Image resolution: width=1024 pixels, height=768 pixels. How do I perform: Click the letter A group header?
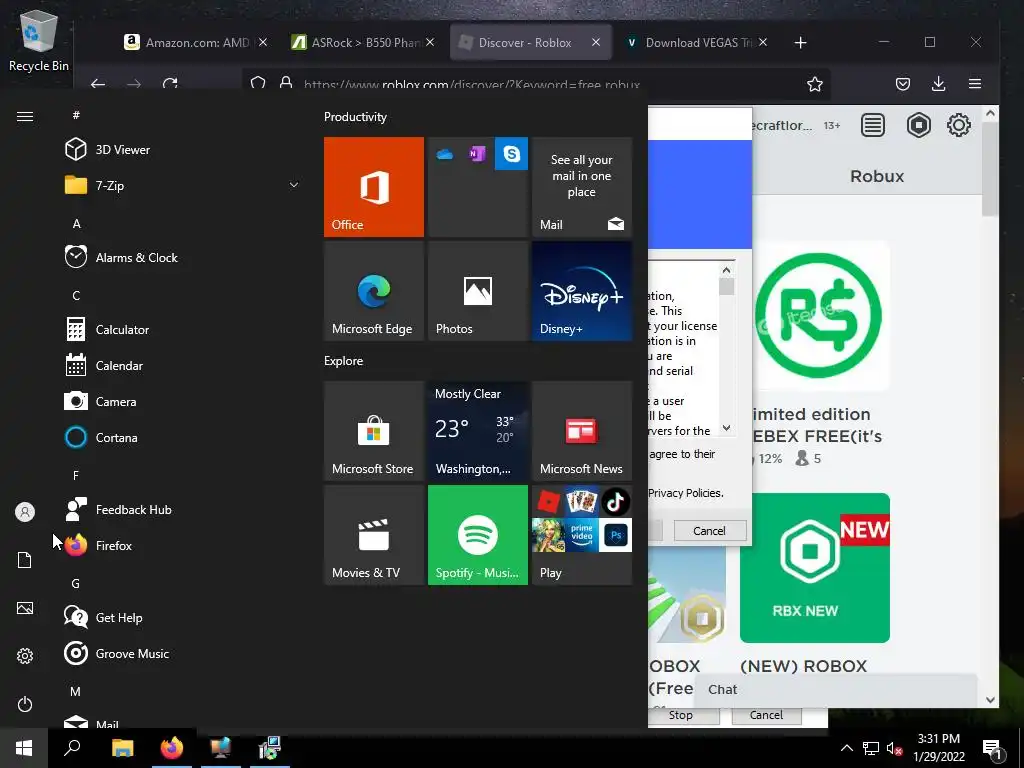coord(76,223)
